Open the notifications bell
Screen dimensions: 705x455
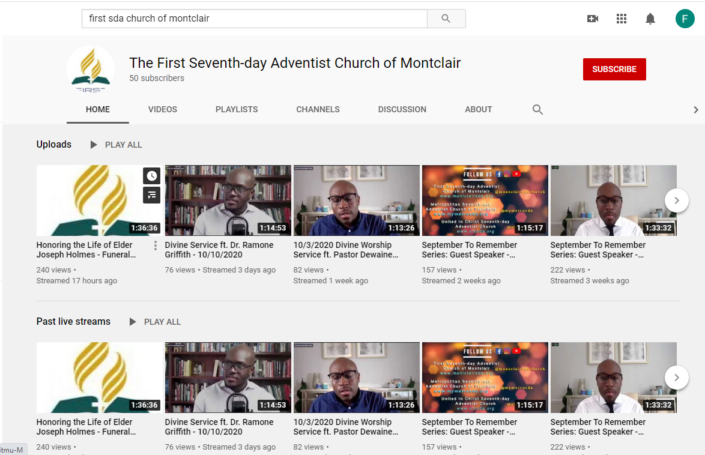click(650, 19)
